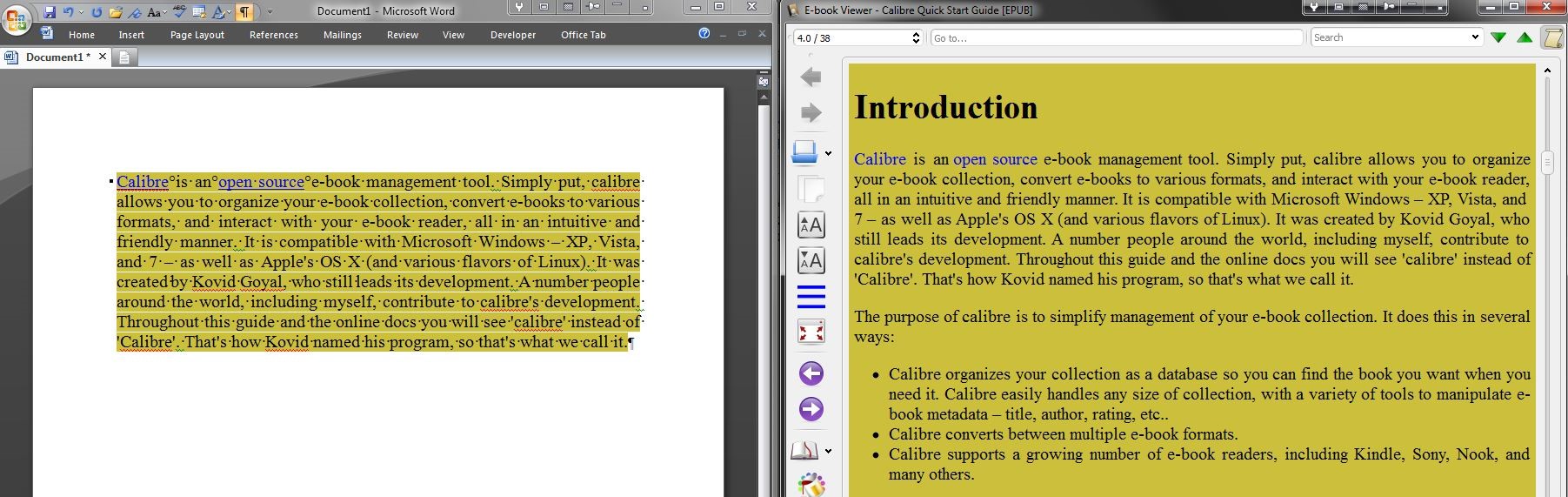Toggle full screen mode in viewer

pyautogui.click(x=811, y=332)
